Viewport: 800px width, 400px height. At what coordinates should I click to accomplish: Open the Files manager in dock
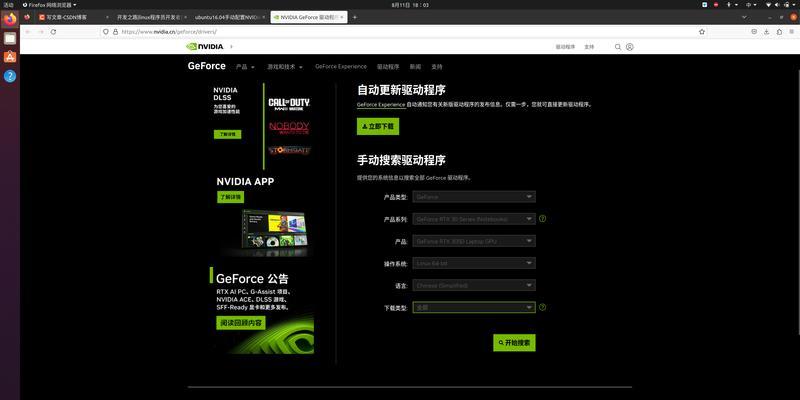10,39
